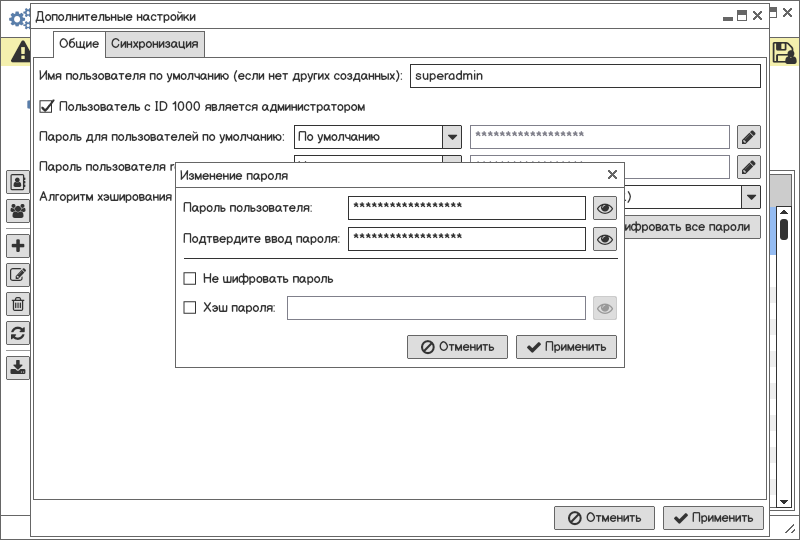This screenshot has width=800, height=540.
Task: Check the 'Хэш пароля' checkbox
Action: (x=190, y=307)
